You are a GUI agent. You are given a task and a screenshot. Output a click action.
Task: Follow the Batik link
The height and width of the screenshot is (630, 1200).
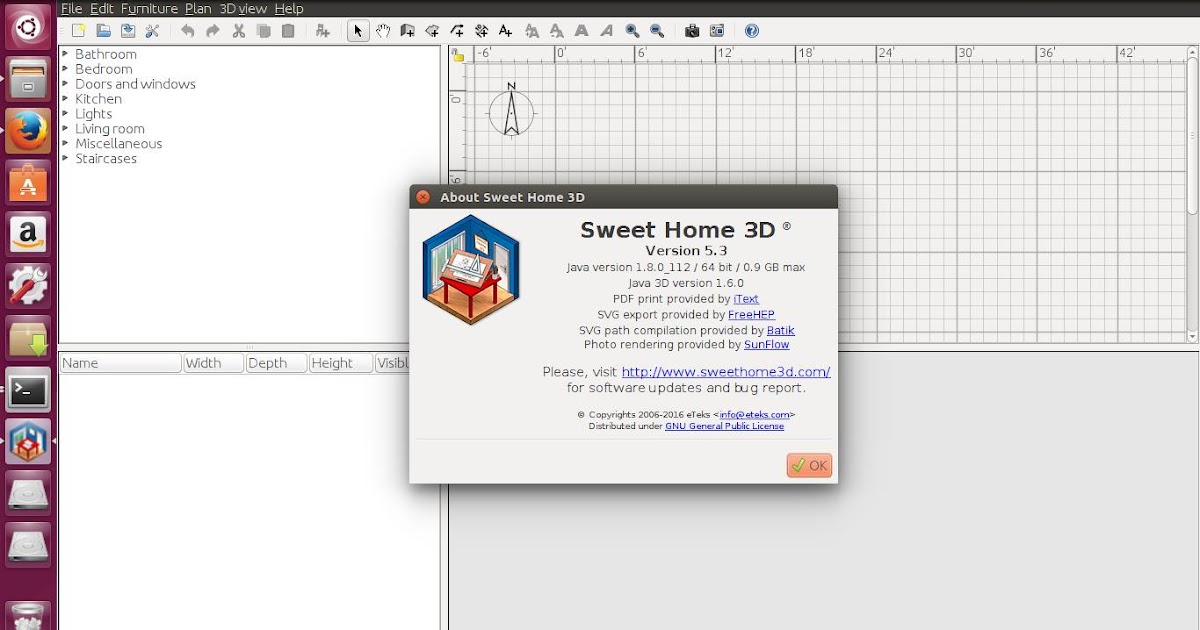click(781, 330)
